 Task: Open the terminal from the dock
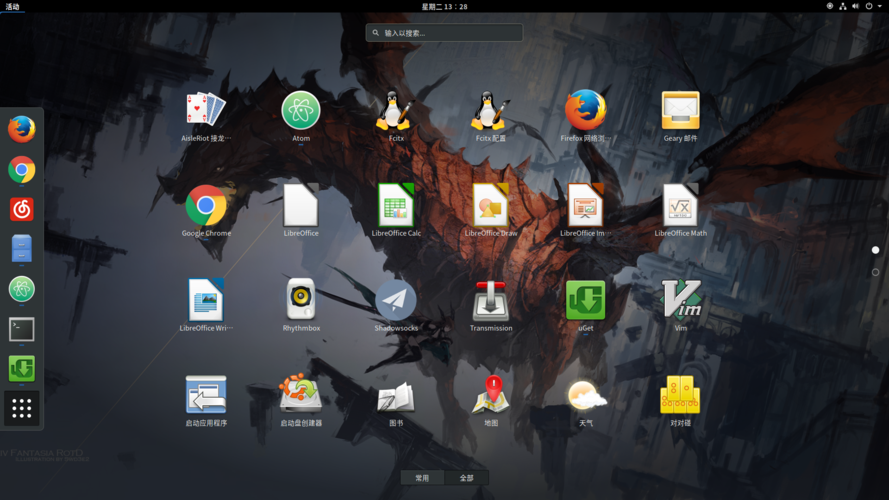tap(22, 329)
